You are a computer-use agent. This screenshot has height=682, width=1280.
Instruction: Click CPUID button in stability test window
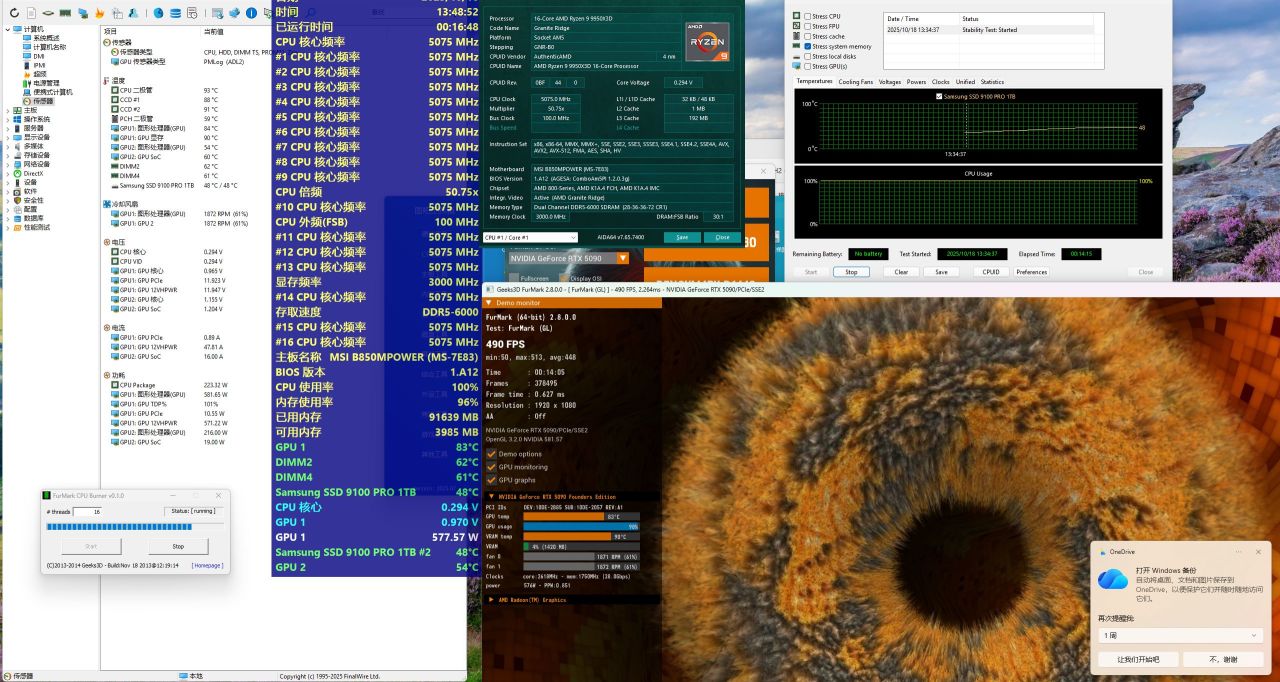point(990,272)
